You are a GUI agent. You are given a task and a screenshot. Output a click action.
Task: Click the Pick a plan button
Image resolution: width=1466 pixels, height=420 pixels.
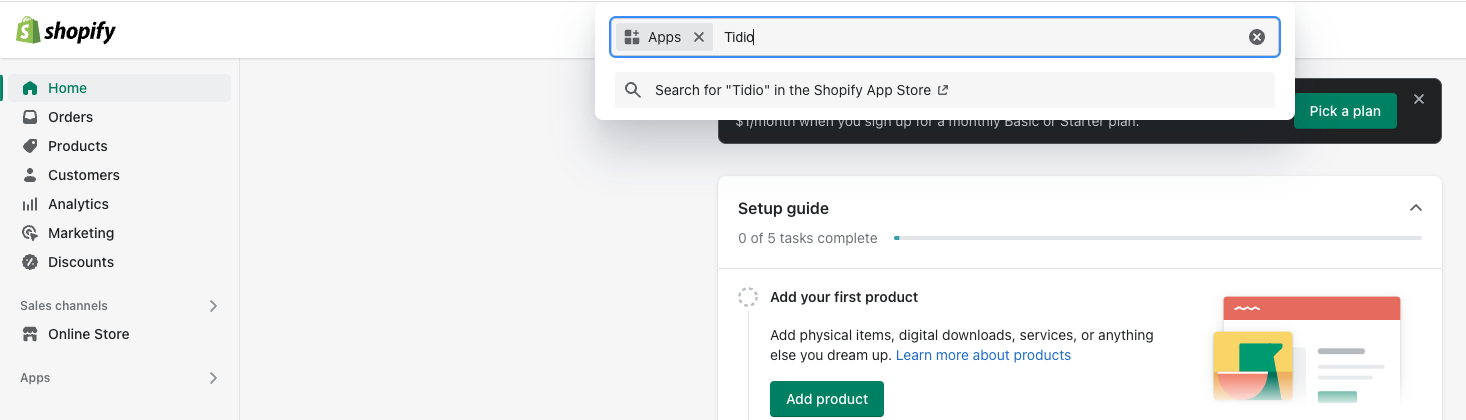(x=1345, y=111)
